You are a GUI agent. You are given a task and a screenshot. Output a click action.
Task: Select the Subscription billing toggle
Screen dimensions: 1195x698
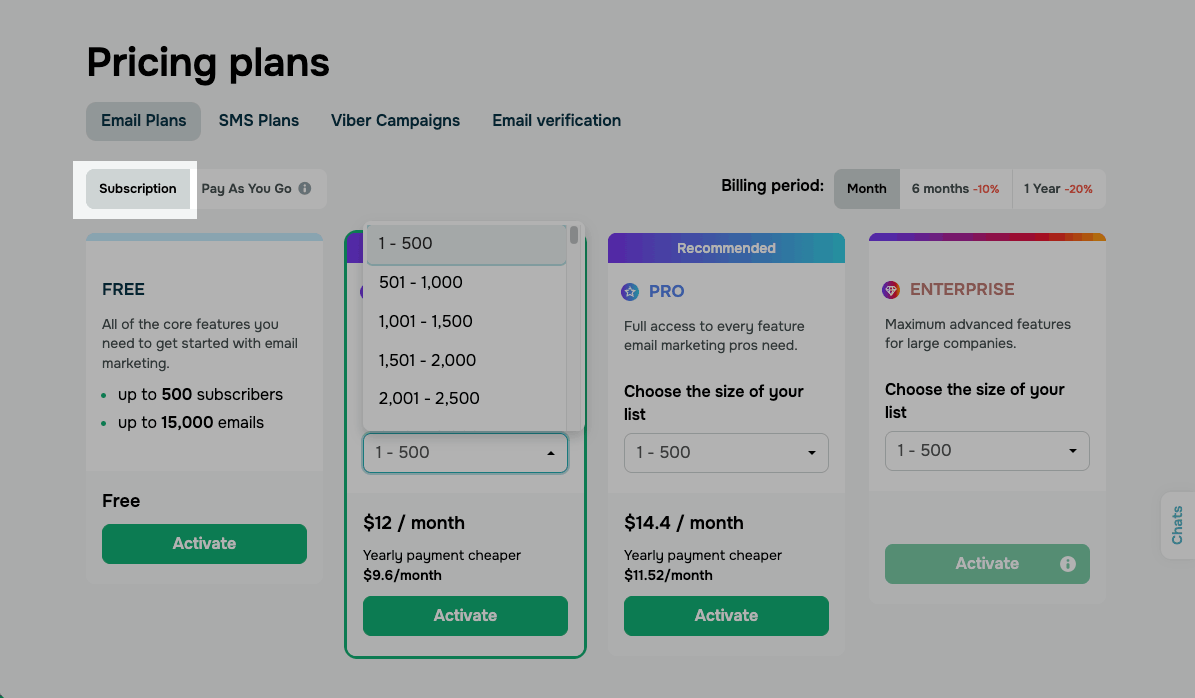pos(138,189)
